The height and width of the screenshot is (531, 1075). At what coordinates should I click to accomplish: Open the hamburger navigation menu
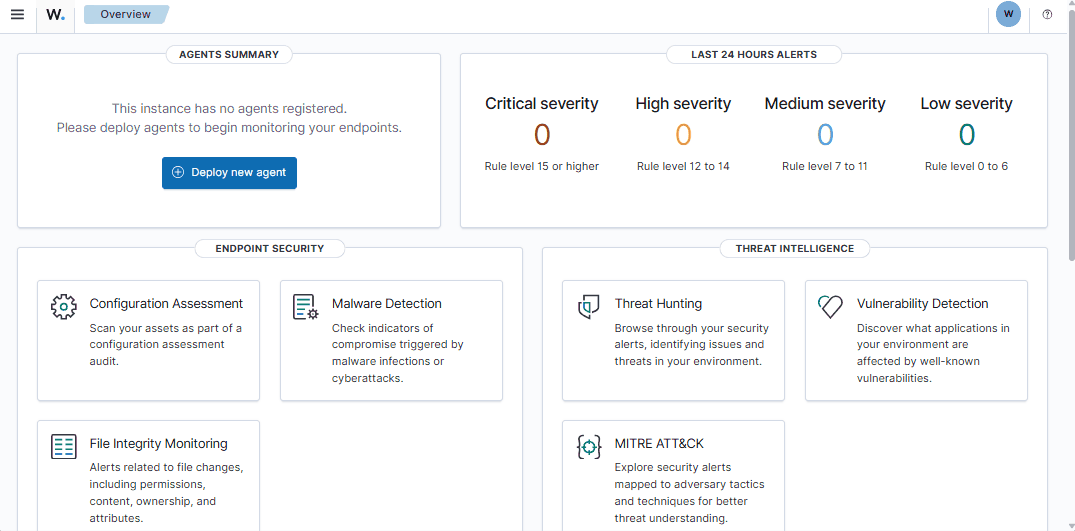[17, 15]
